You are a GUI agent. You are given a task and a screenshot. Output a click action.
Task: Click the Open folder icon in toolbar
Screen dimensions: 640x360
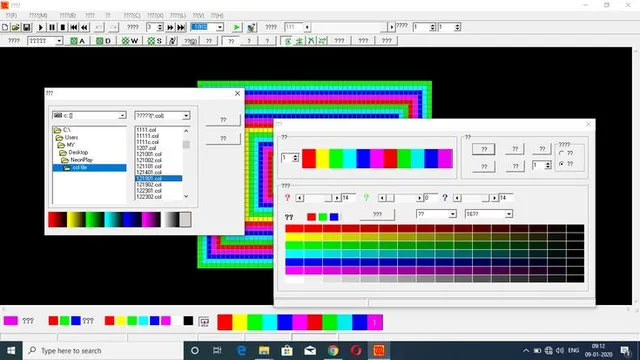pos(16,27)
